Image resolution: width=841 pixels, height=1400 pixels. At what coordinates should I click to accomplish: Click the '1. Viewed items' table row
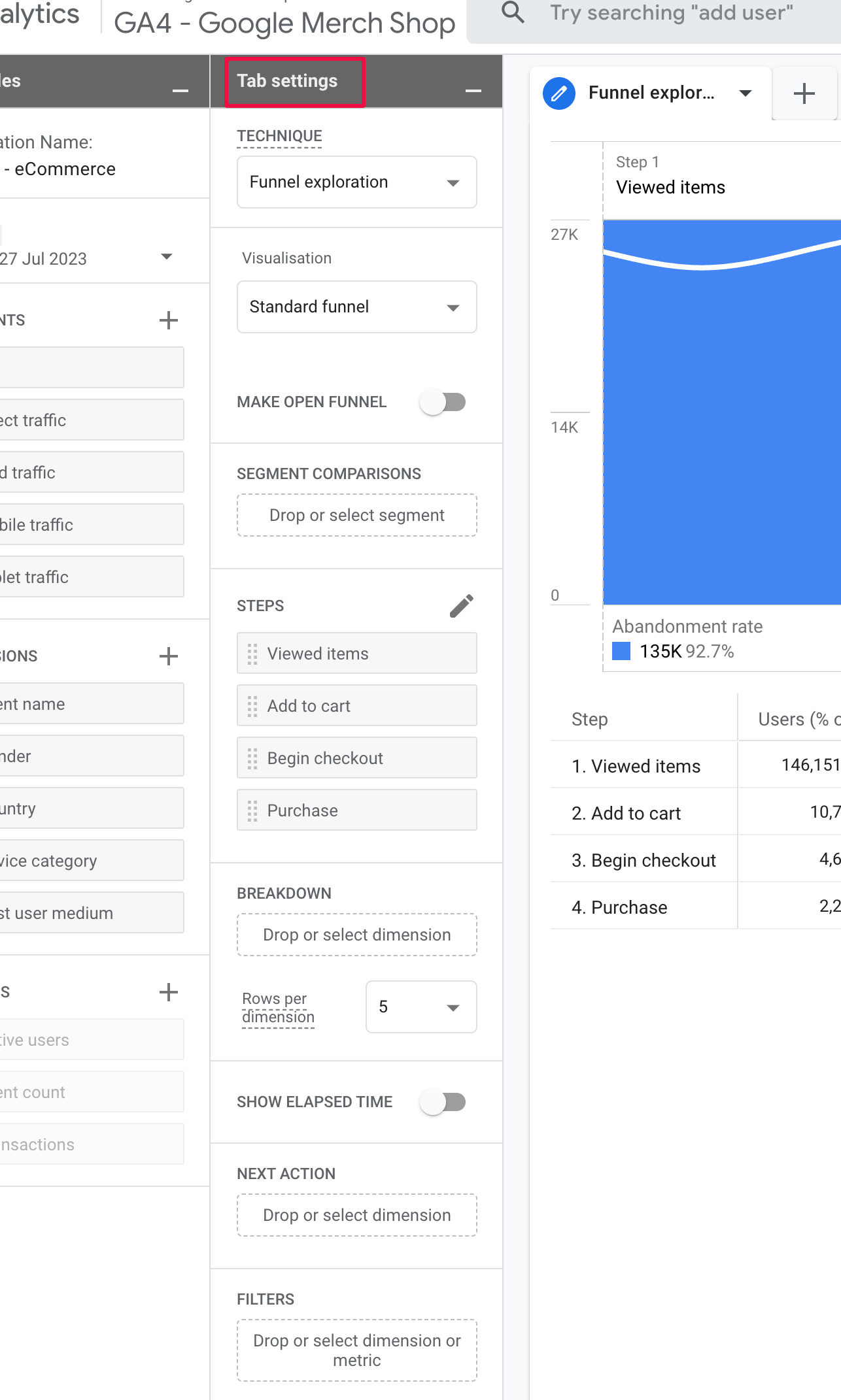[696, 765]
